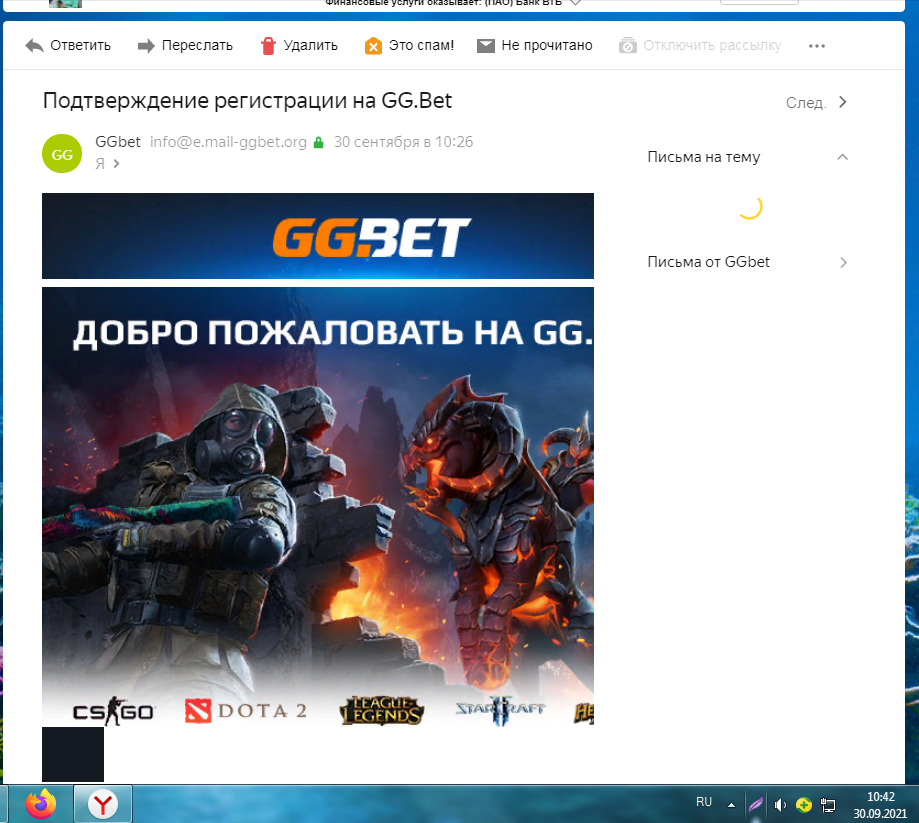Collapse the Письма на тему section

click(842, 157)
